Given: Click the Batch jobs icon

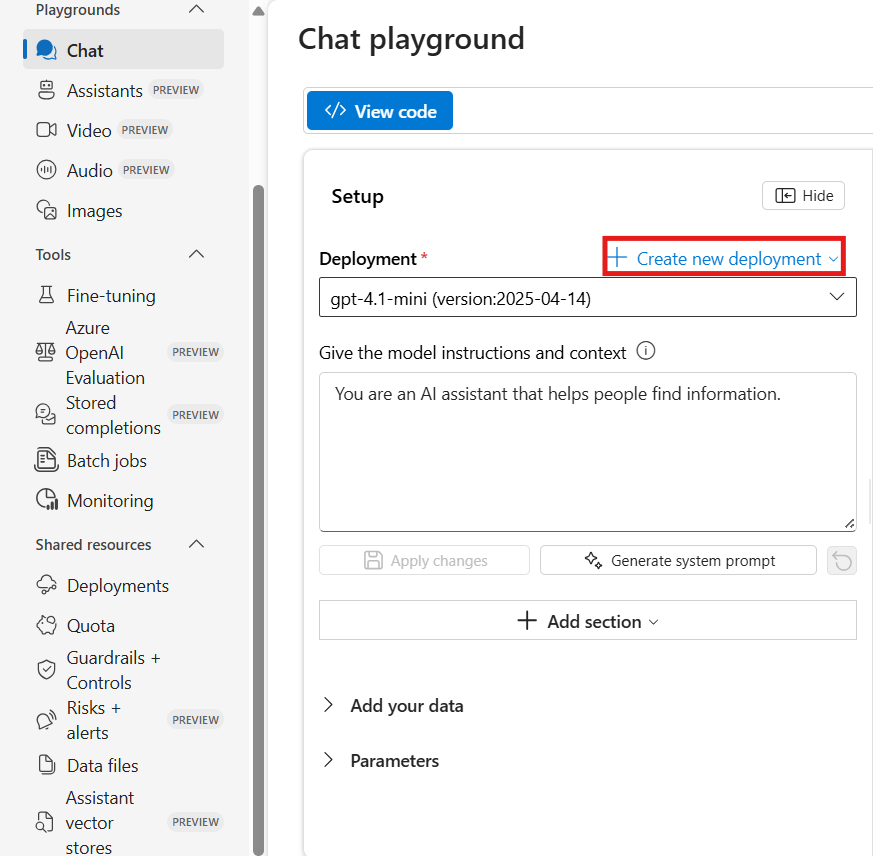Looking at the screenshot, I should pyautogui.click(x=46, y=460).
